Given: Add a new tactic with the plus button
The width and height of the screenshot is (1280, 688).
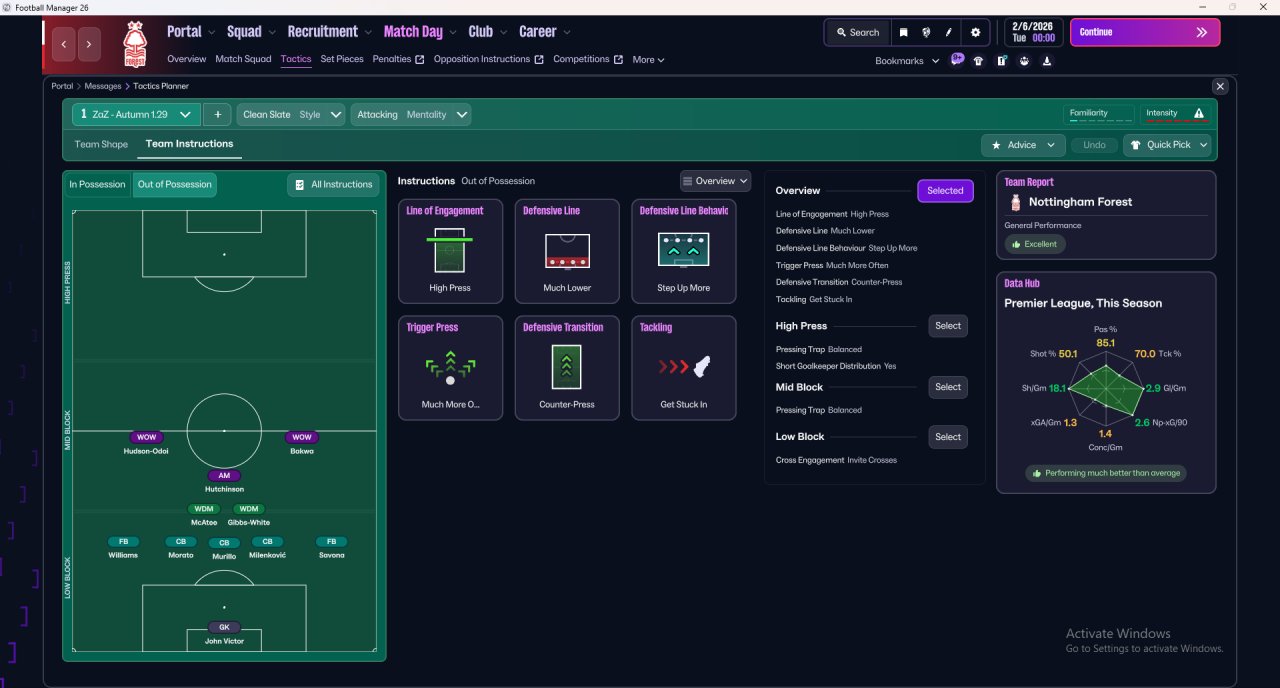Looking at the screenshot, I should pos(217,114).
